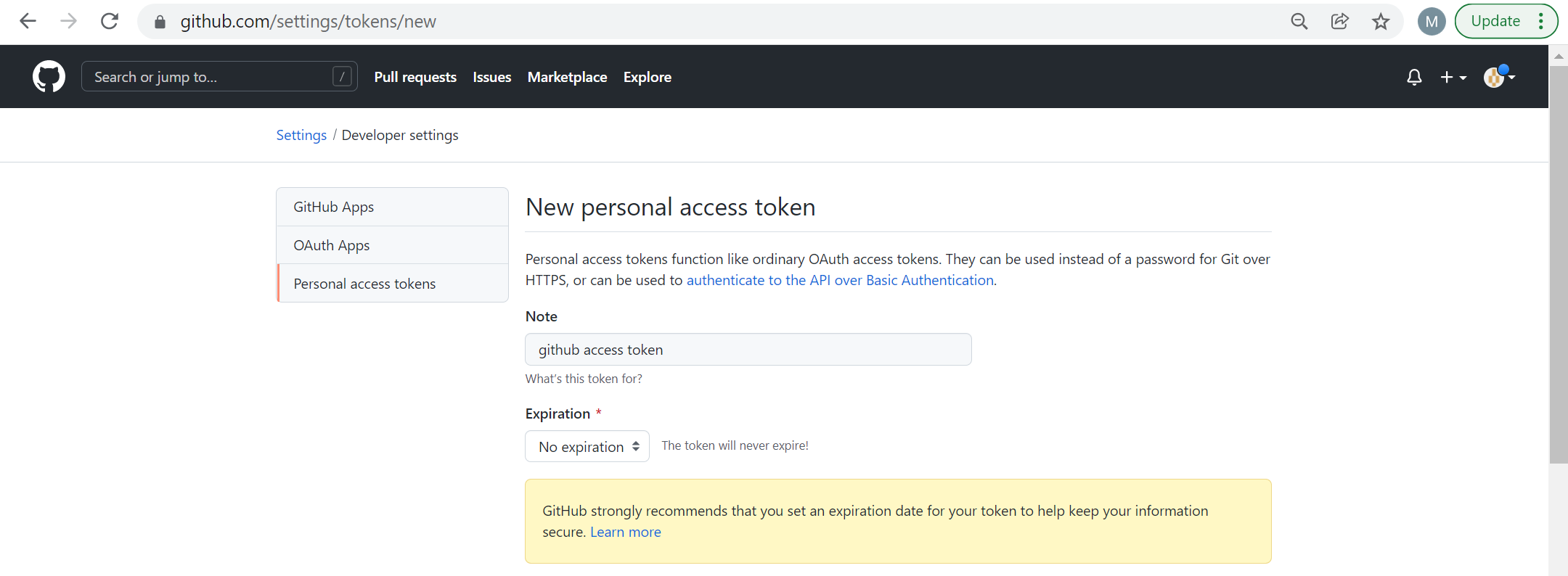Click the scrollbar up arrow

[1559, 56]
